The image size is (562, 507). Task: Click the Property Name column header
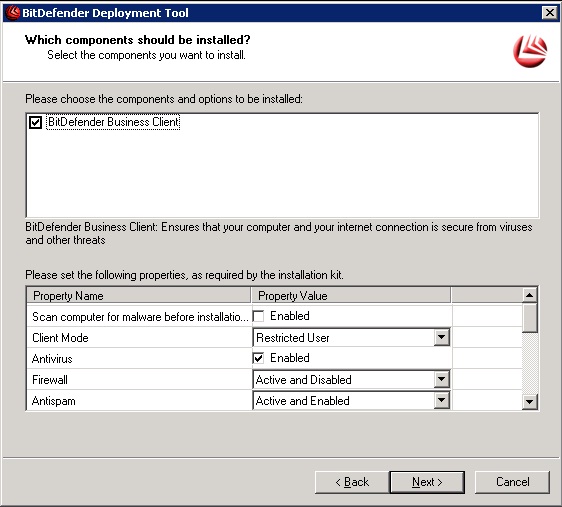139,296
